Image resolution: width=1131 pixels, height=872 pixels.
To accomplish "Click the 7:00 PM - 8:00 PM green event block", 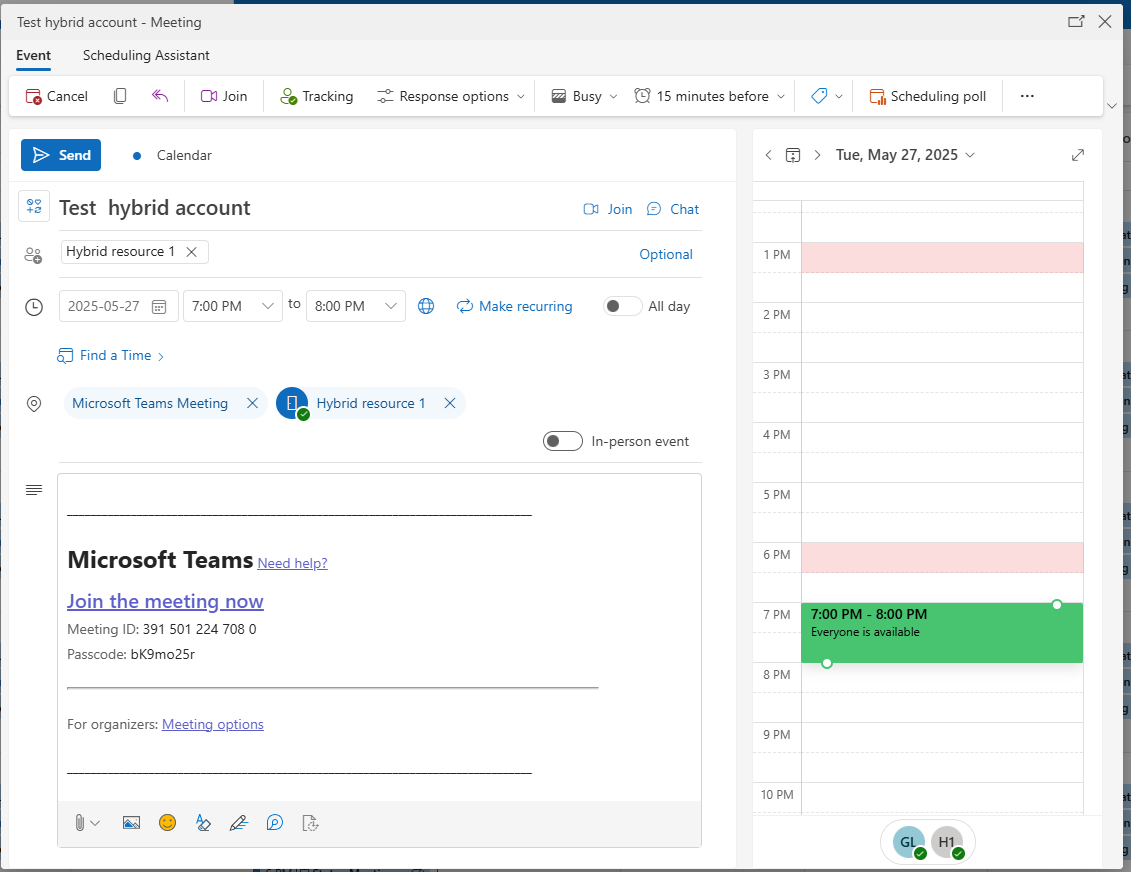I will click(x=942, y=633).
